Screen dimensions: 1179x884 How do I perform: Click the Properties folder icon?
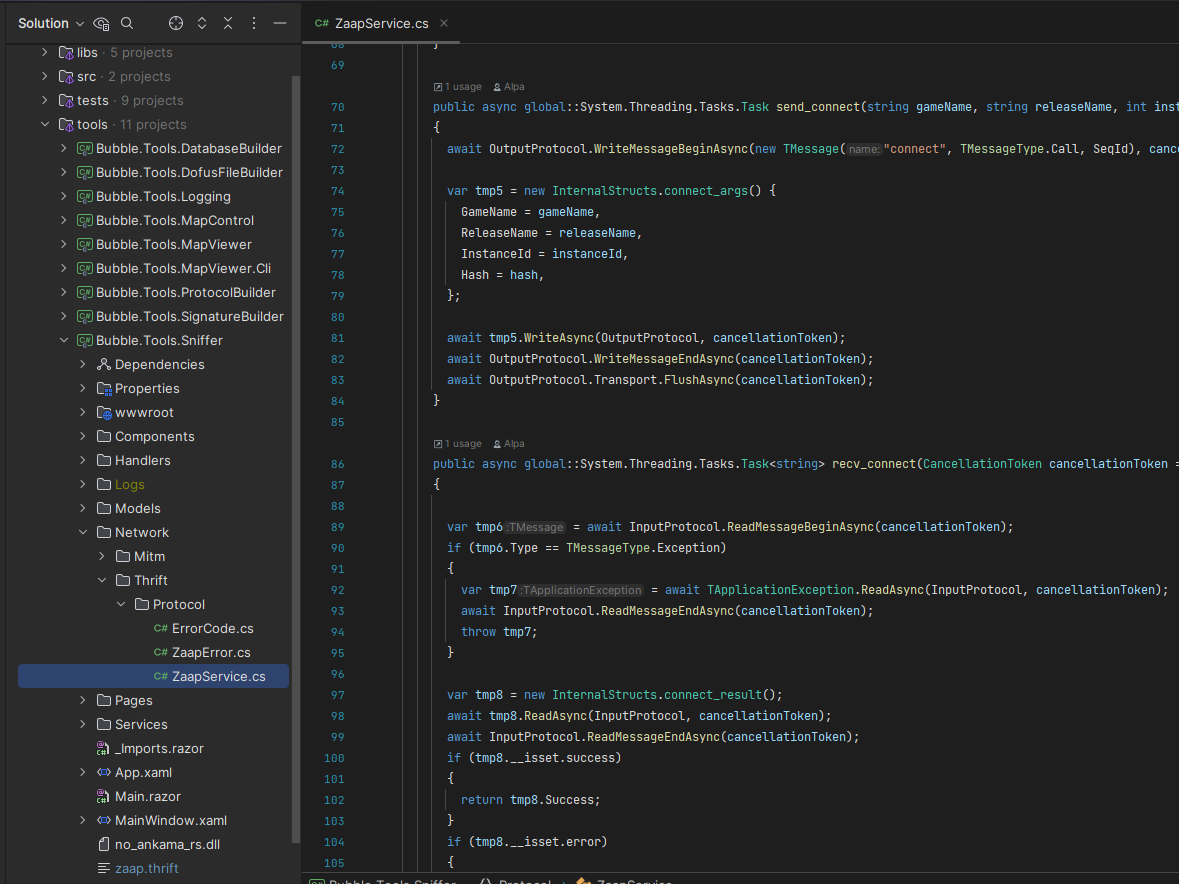pyautogui.click(x=104, y=389)
